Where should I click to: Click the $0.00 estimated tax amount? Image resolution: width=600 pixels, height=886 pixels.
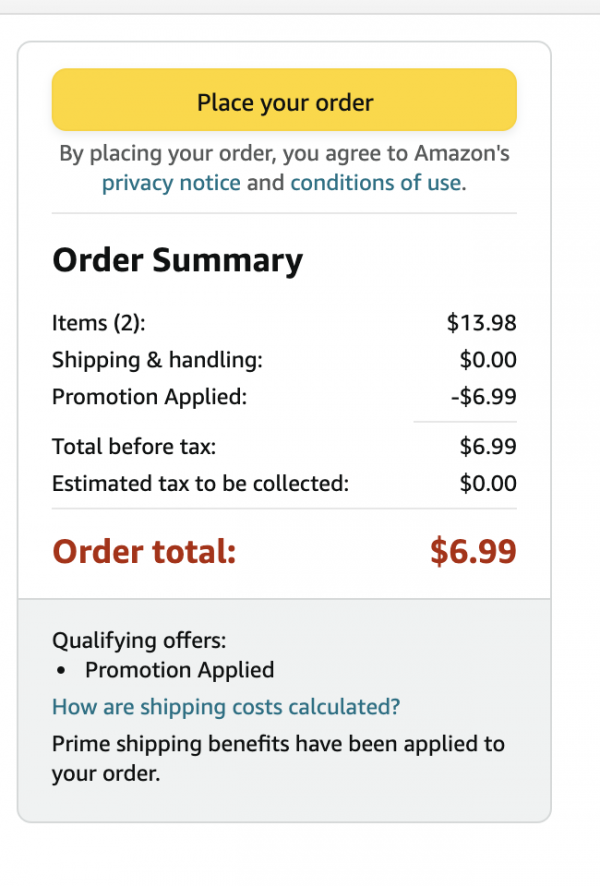click(488, 484)
